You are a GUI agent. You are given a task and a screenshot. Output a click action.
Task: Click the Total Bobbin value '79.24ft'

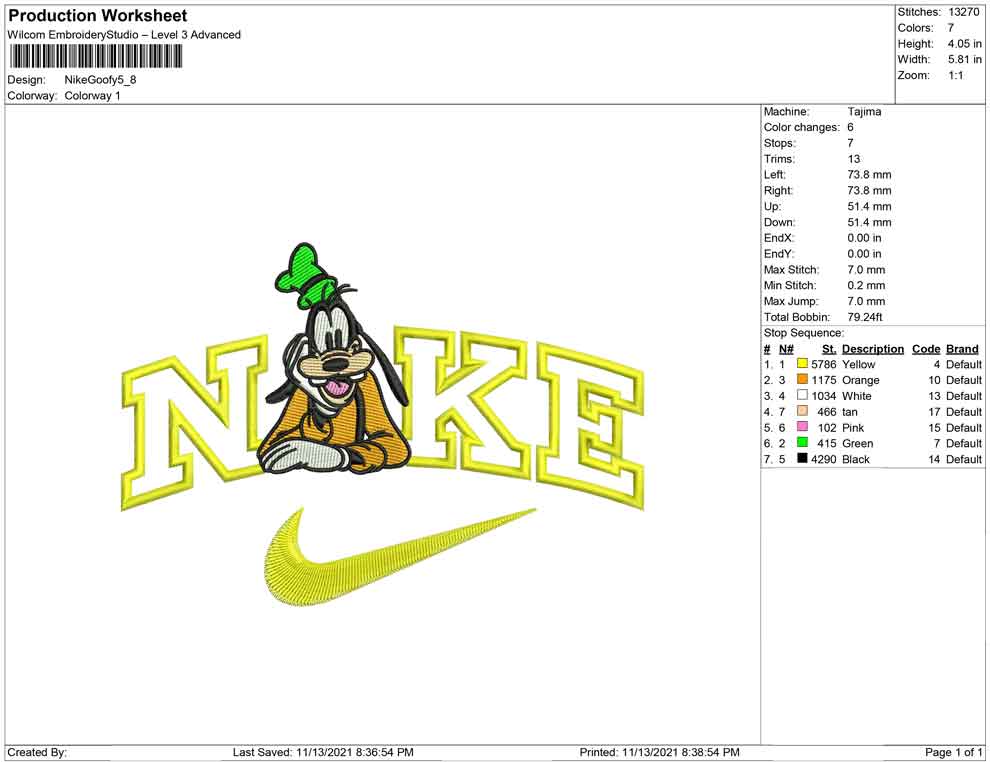[865, 317]
